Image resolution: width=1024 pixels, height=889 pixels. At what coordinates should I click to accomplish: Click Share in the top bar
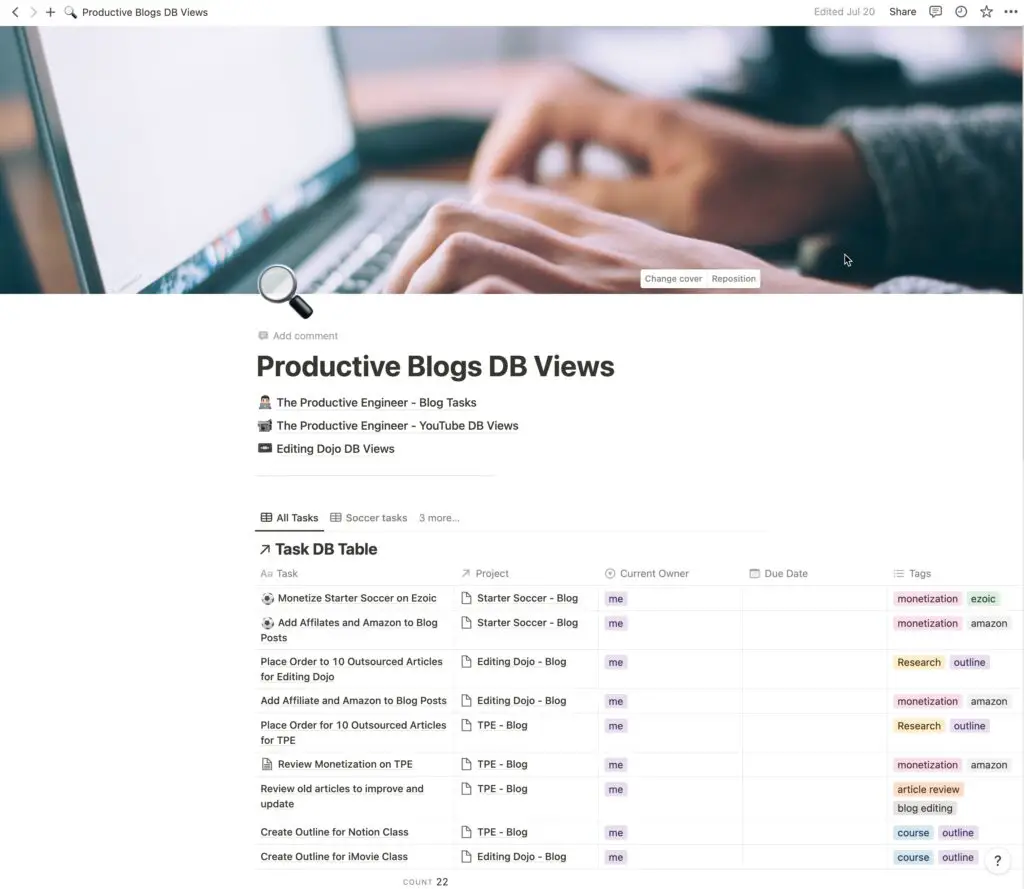[903, 12]
